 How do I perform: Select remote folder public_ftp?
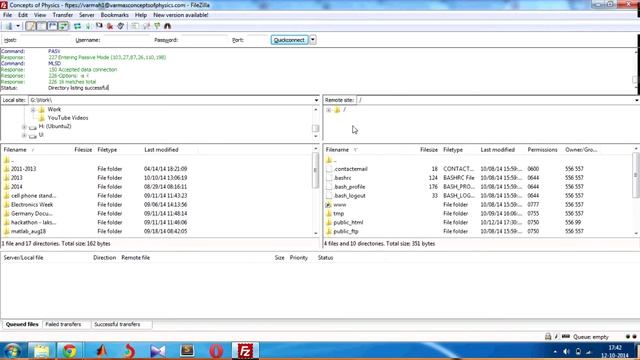pyautogui.click(x=346, y=231)
